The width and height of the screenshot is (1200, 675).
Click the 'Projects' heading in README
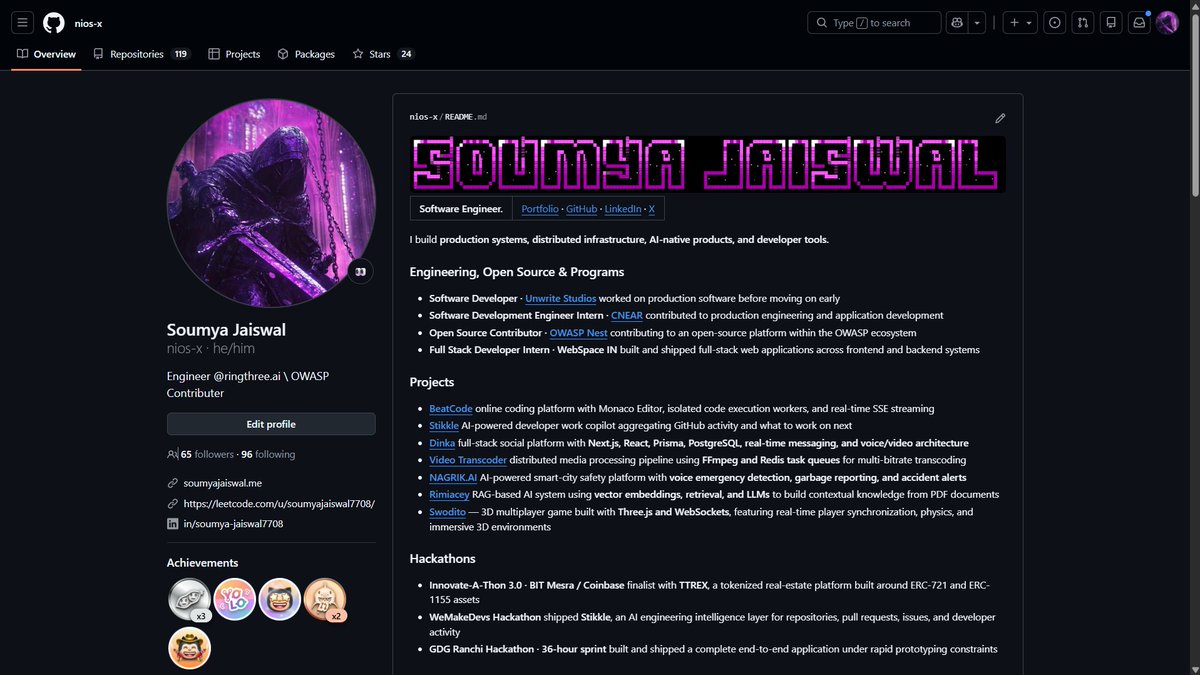click(x=432, y=382)
